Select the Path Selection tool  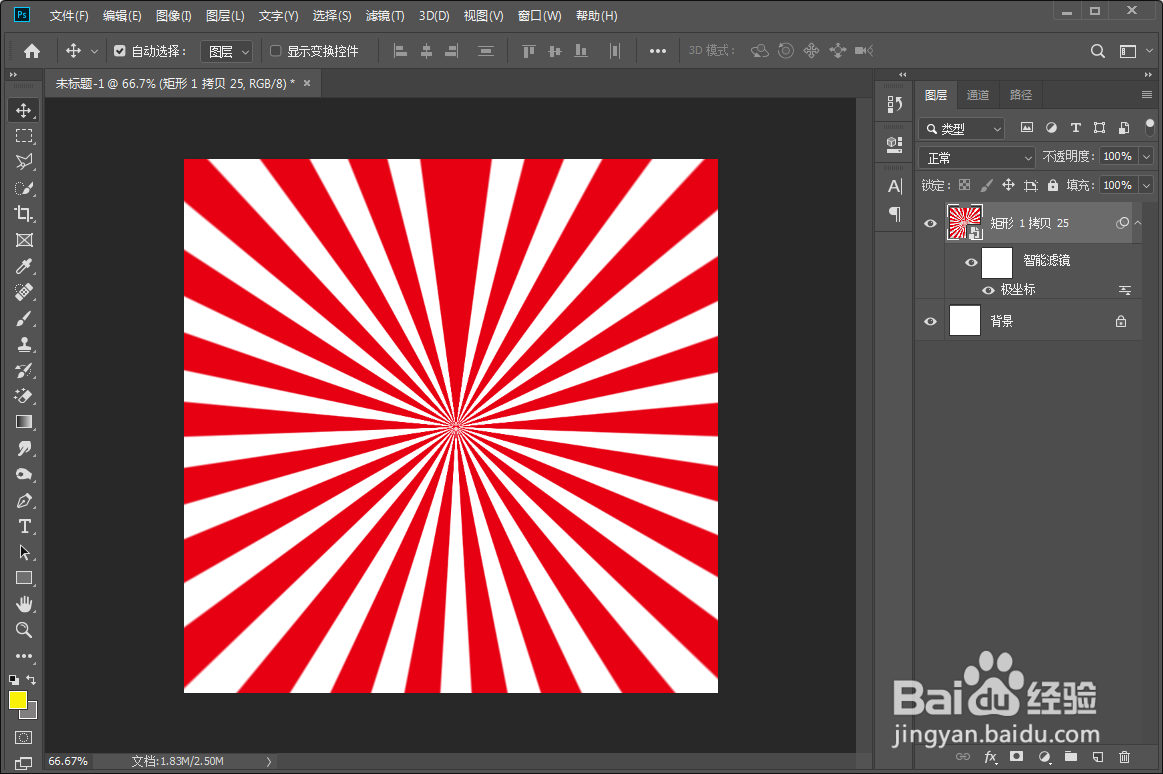point(24,552)
